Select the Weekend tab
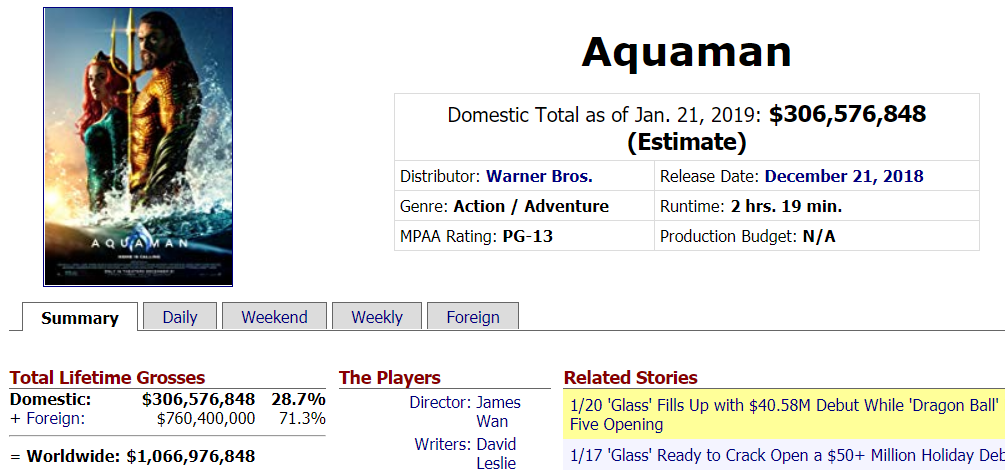 click(274, 317)
